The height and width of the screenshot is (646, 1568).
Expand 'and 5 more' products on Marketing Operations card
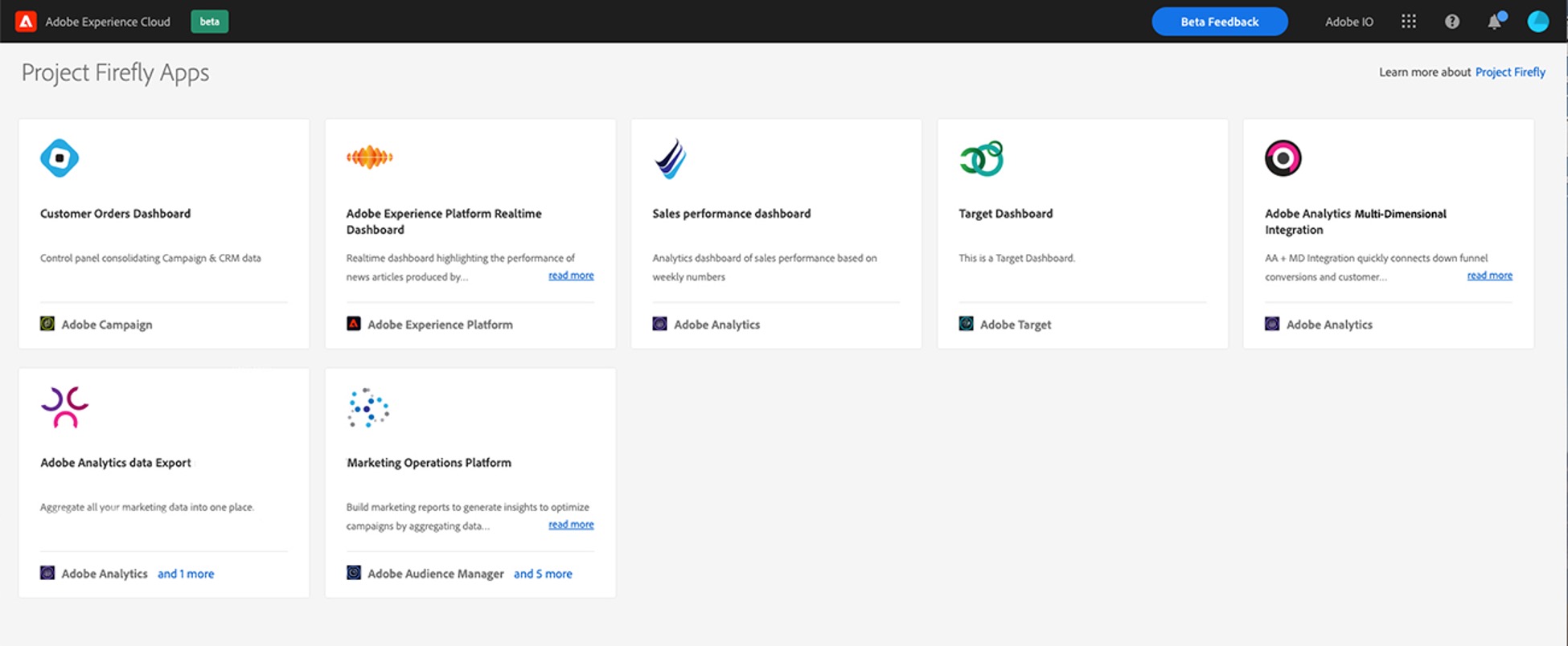pos(543,574)
